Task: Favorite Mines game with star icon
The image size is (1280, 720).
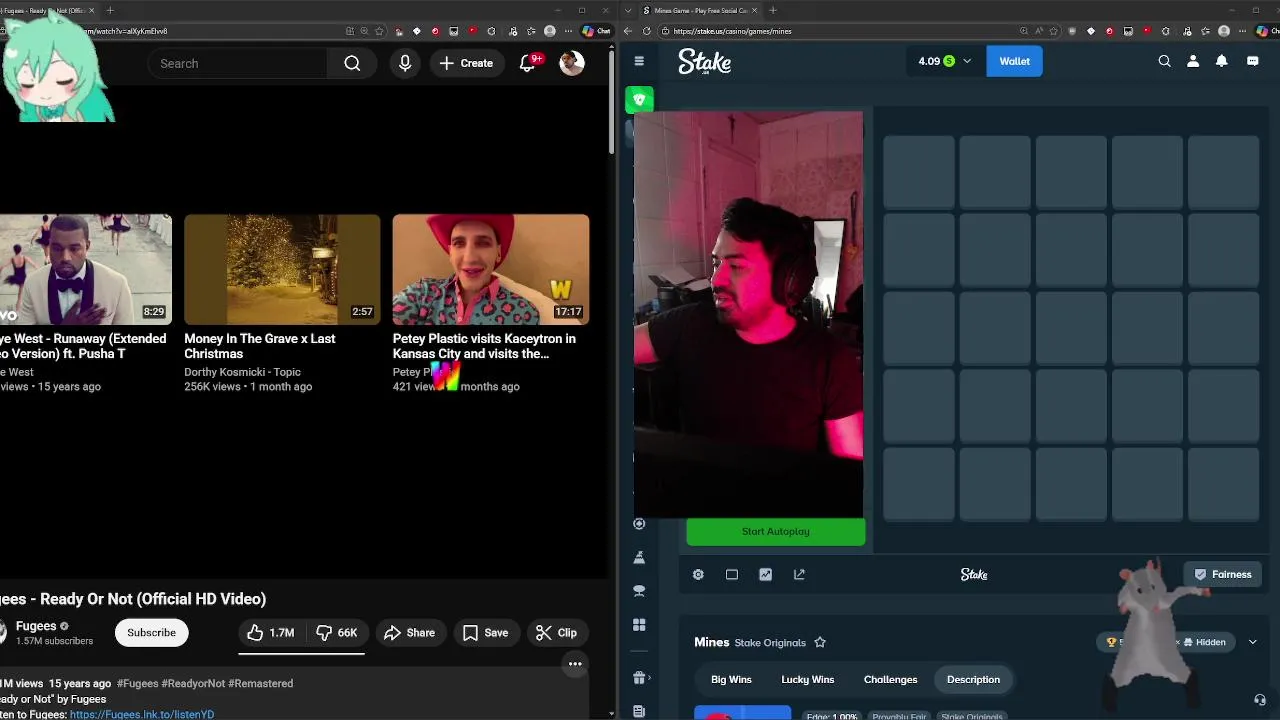Action: (820, 642)
